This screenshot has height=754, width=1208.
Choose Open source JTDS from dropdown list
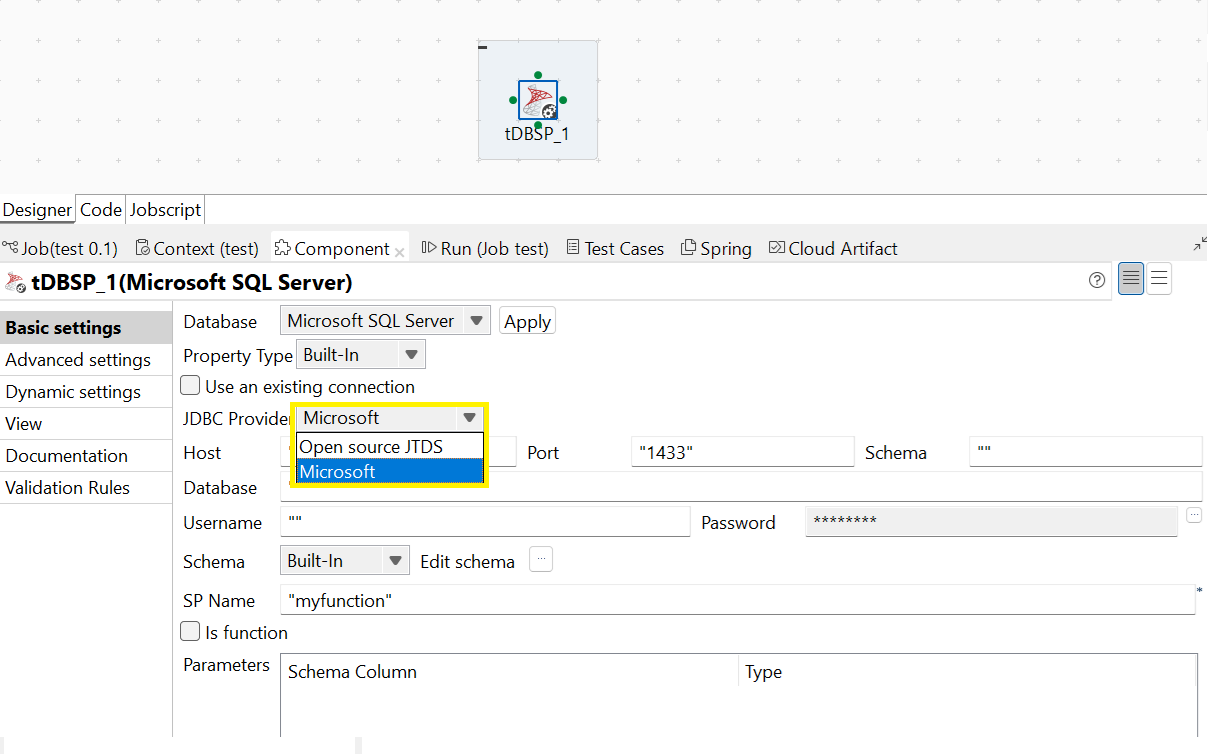coord(371,447)
